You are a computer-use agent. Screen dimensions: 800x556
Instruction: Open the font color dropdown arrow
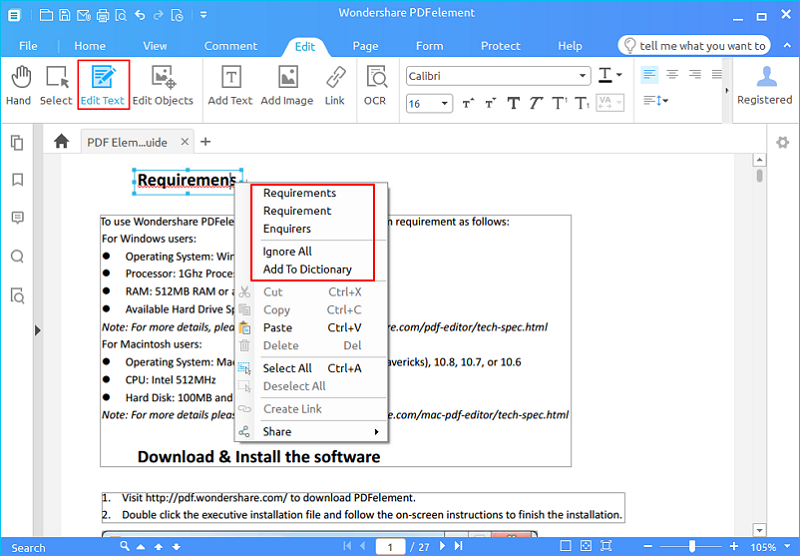coord(619,75)
